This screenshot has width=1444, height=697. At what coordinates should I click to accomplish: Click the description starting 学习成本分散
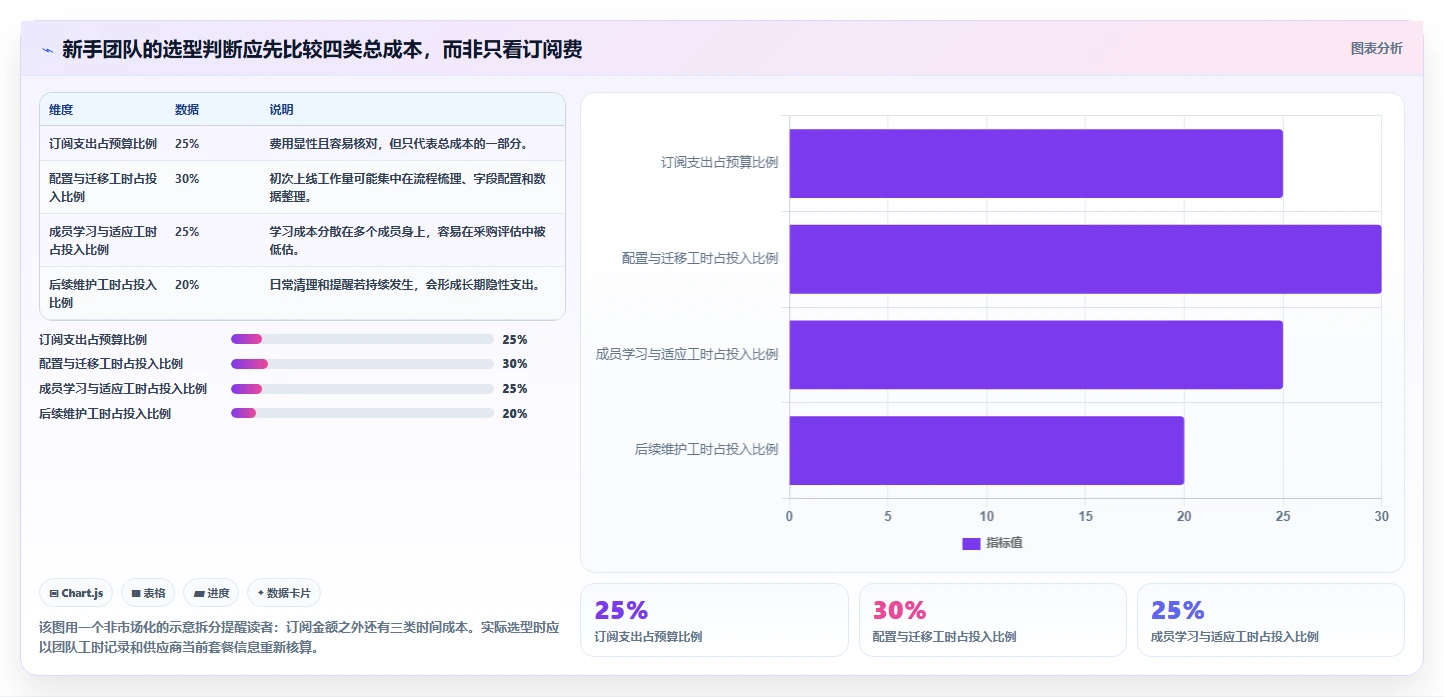408,241
